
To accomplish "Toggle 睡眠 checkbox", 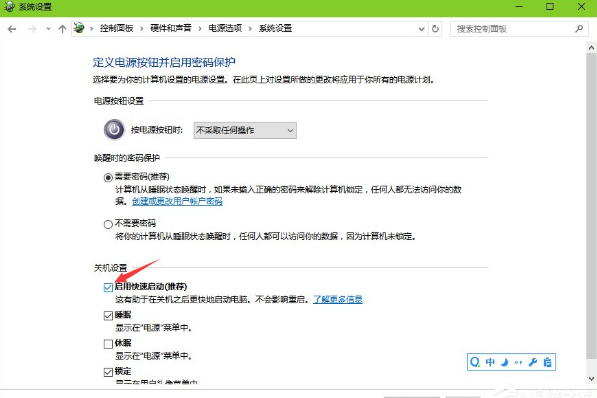I will point(108,316).
